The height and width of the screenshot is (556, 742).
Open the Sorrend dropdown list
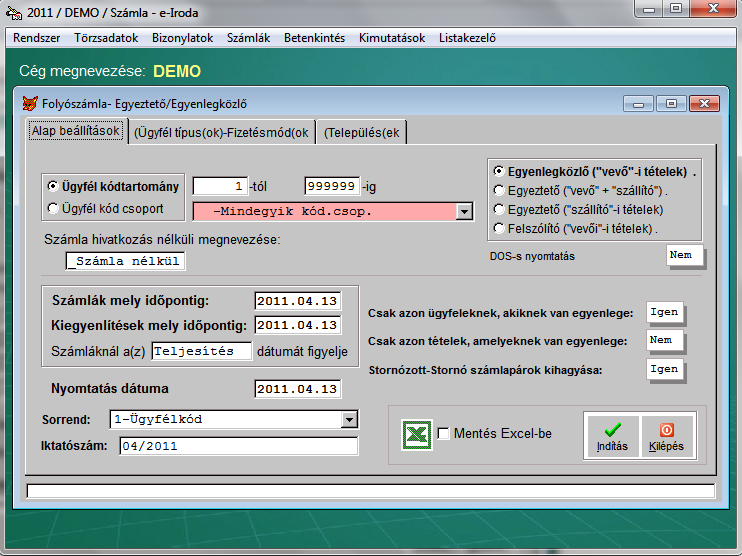tap(349, 420)
